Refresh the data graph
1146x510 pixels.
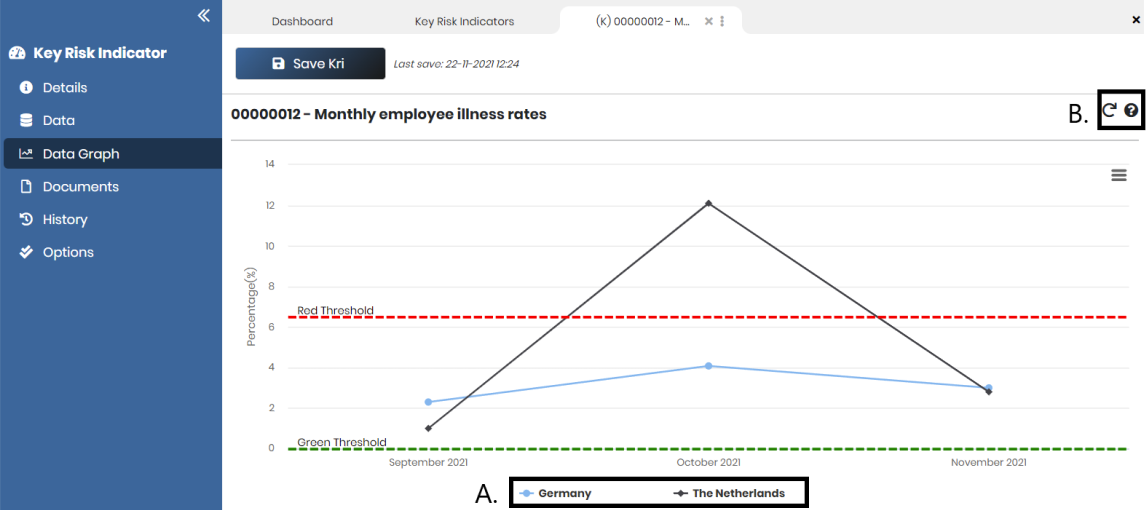tap(1109, 110)
